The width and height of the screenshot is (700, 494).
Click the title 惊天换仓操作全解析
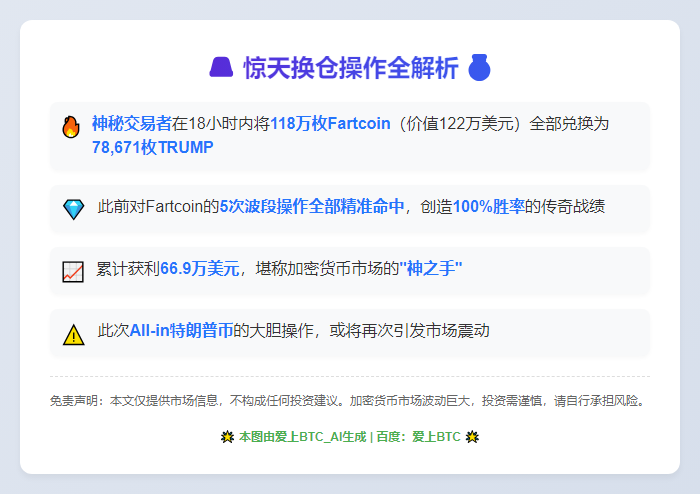point(351,68)
